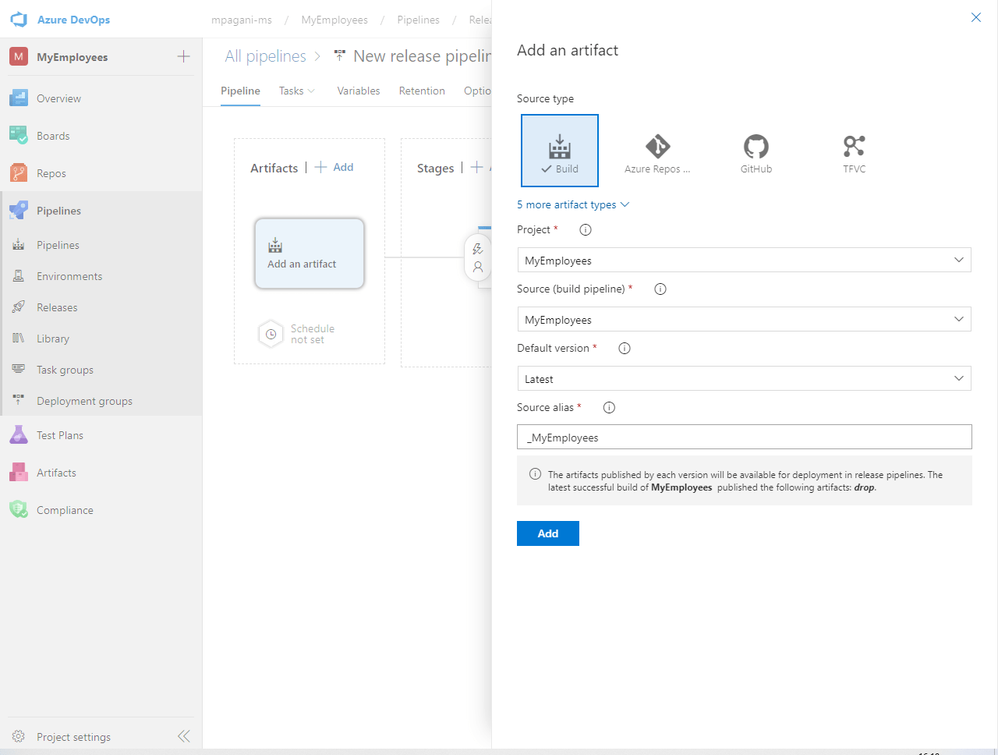Switch to the Retention tab
Image resolution: width=998 pixels, height=755 pixels.
[422, 91]
